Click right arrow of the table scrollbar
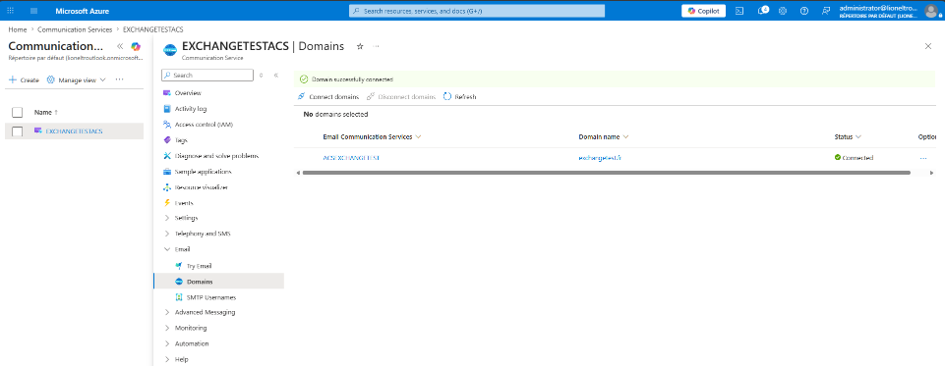Image resolution: width=945 pixels, height=366 pixels. [932, 172]
